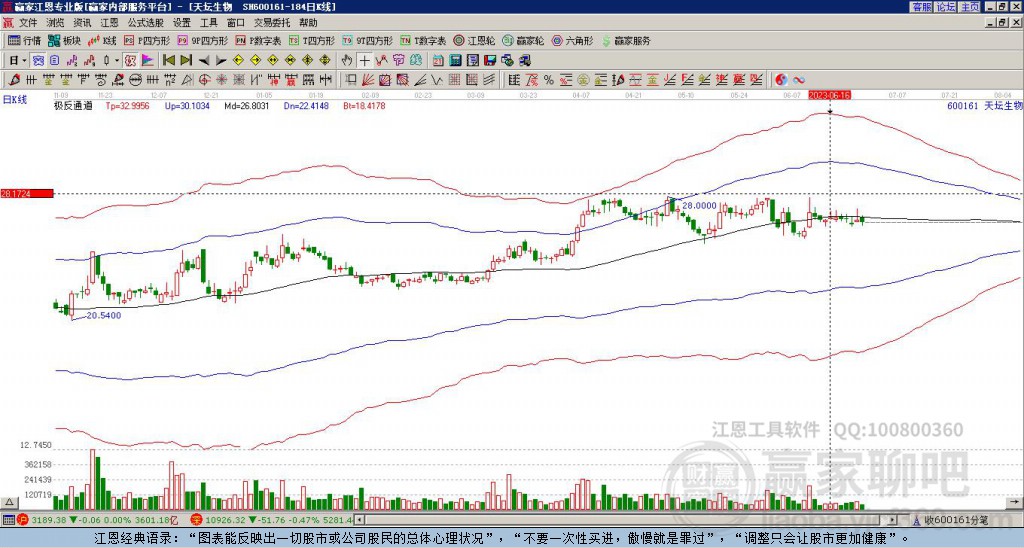Screen dimensions: 1024x548
Task: Open the calculator icon
Action: click(455, 61)
